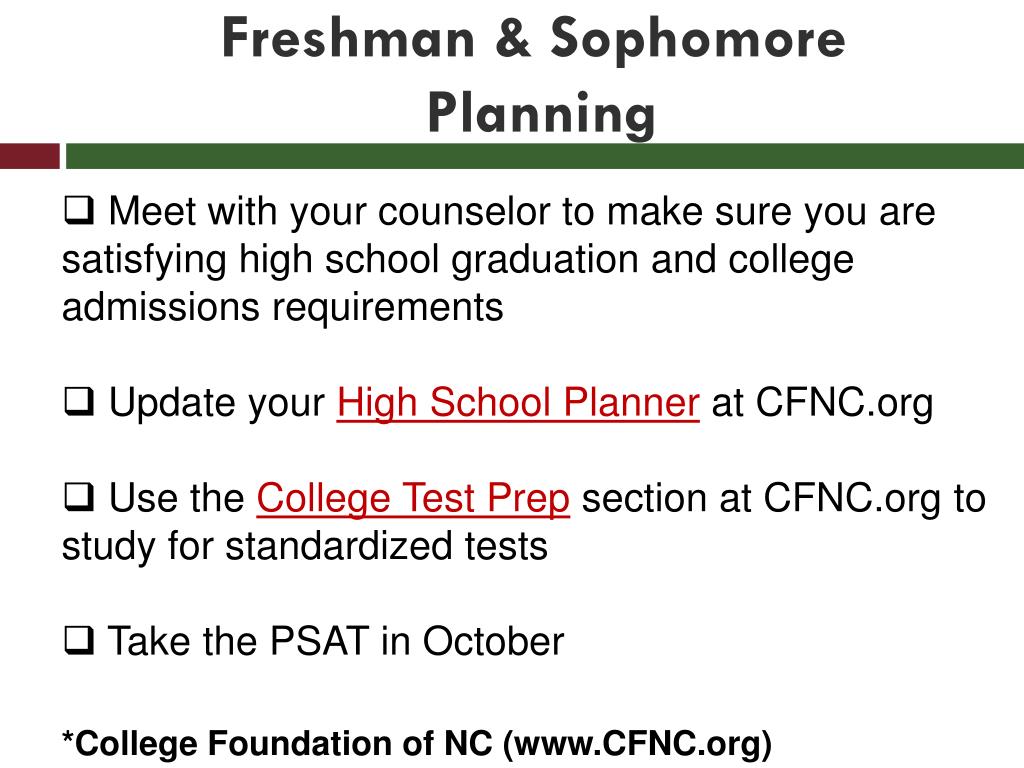Toggle the checkbox before 'Use the College Test Prep'
1024x768 pixels.
point(79,498)
